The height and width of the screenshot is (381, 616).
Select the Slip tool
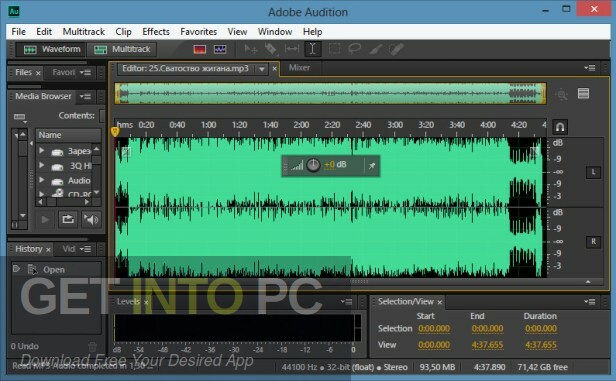pyautogui.click(x=292, y=49)
